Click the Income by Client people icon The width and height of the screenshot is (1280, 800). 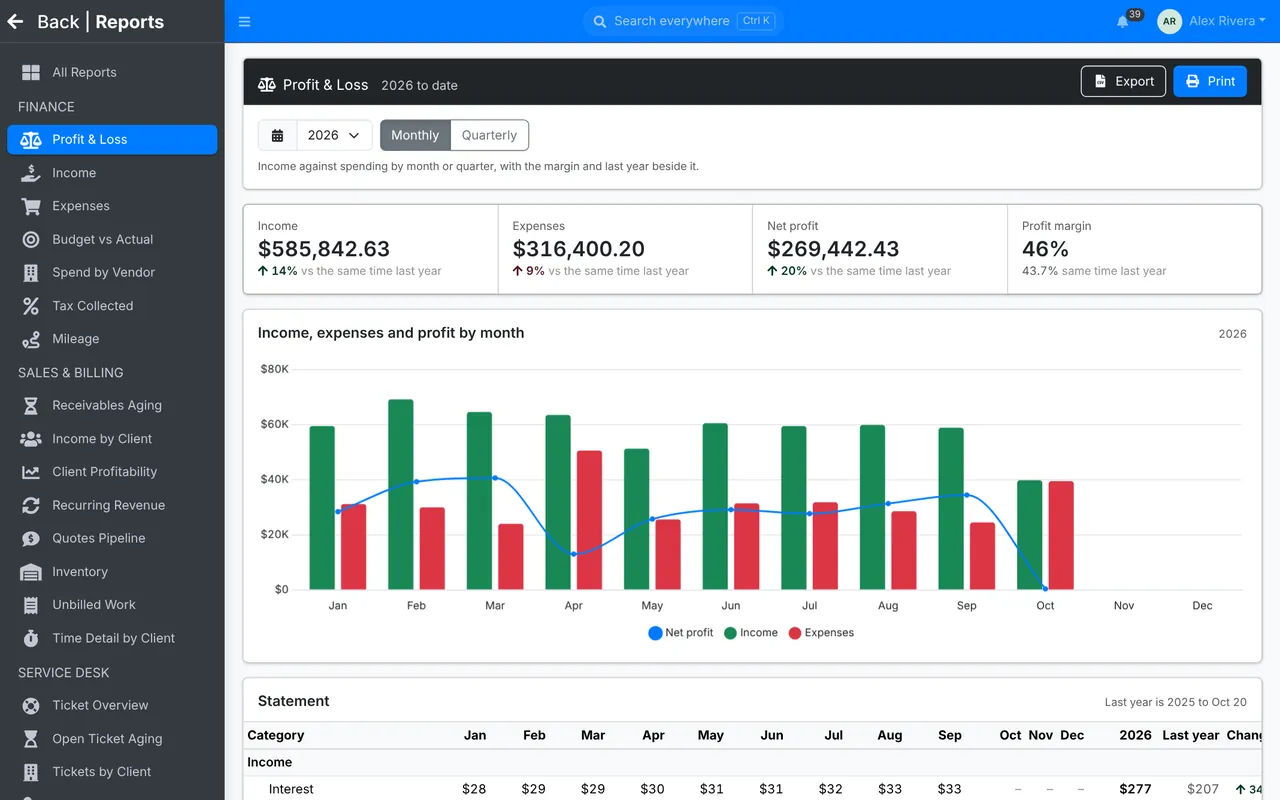[31, 439]
